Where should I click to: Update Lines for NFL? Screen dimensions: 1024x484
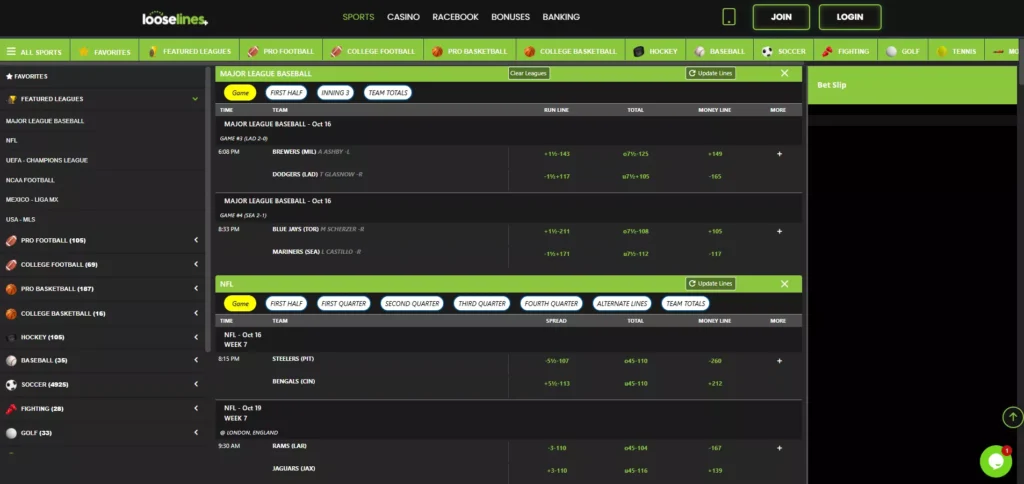point(711,283)
